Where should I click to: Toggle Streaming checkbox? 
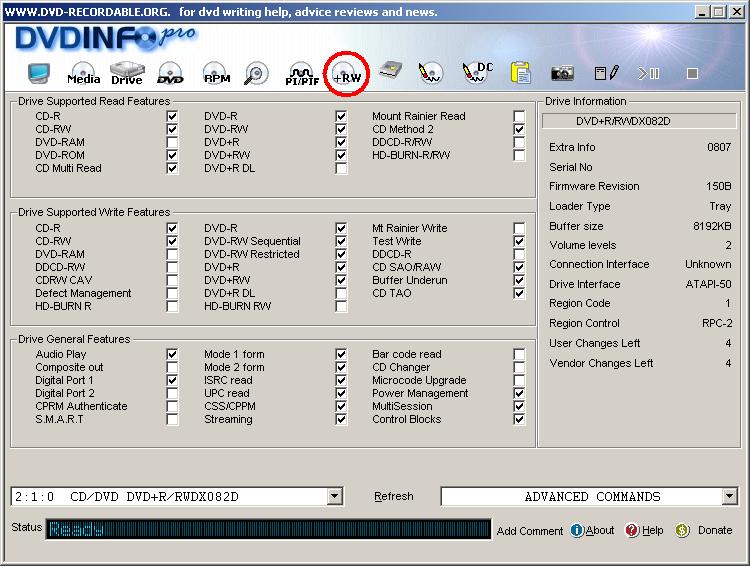pyautogui.click(x=341, y=419)
